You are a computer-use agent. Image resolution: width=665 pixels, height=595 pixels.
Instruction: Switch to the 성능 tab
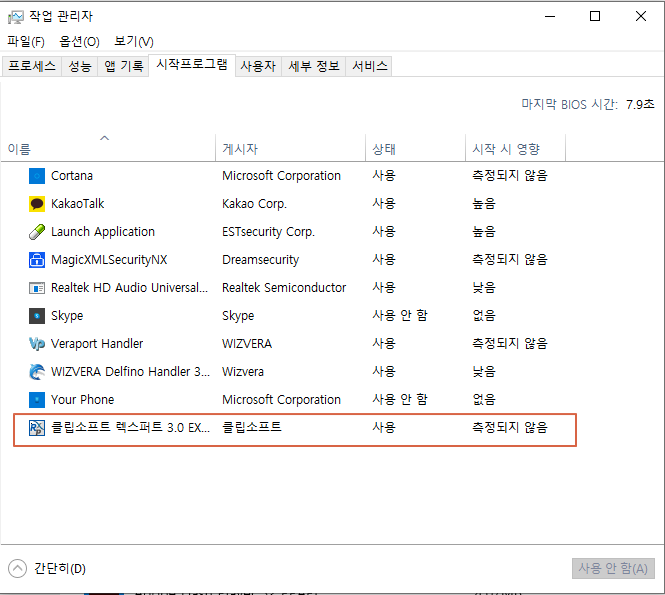[x=80, y=66]
